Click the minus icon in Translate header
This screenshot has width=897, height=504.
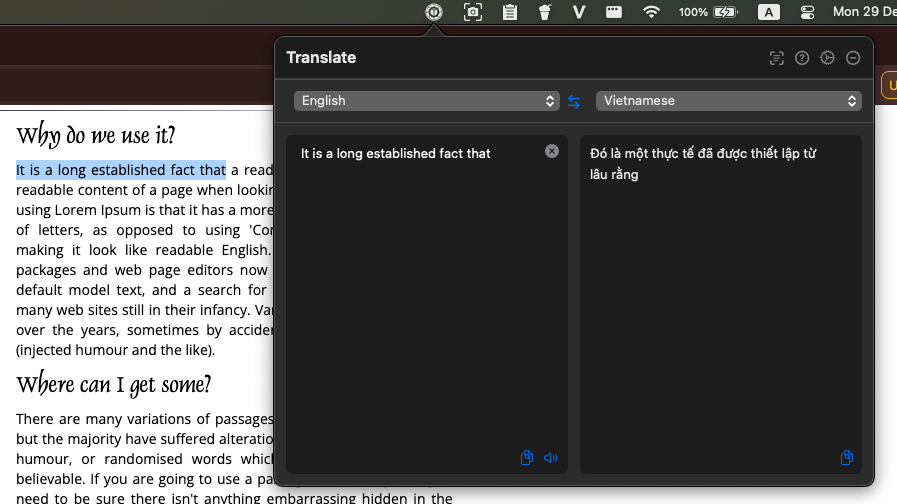point(853,58)
